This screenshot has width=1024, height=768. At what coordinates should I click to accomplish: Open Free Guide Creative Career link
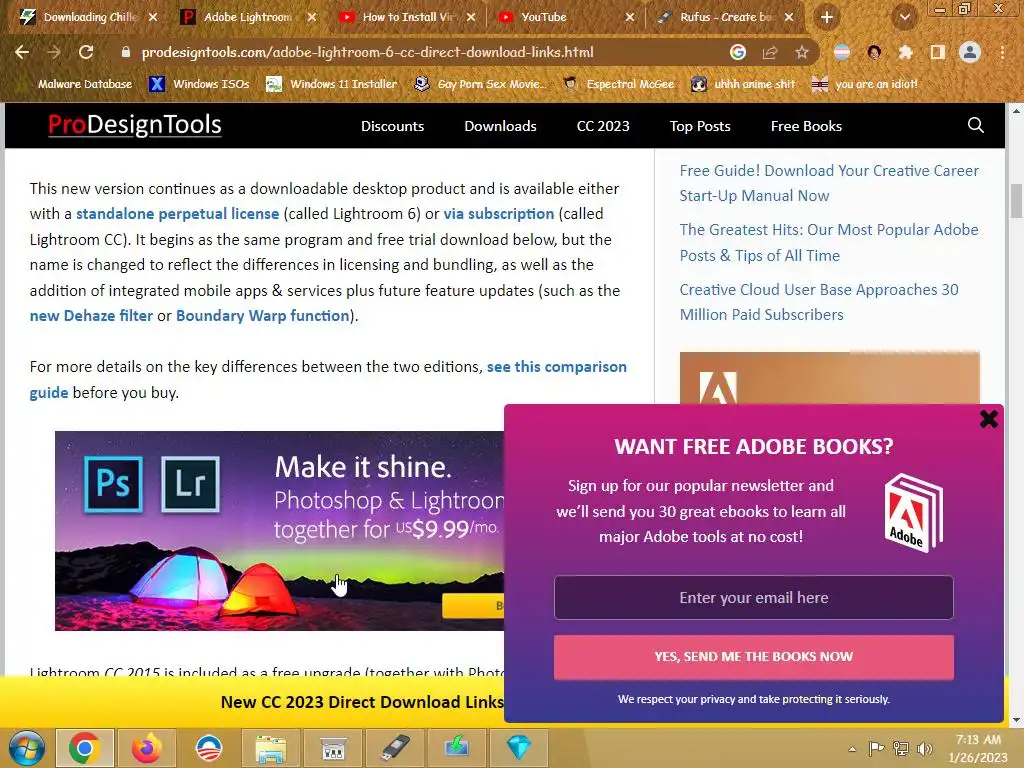click(x=829, y=183)
